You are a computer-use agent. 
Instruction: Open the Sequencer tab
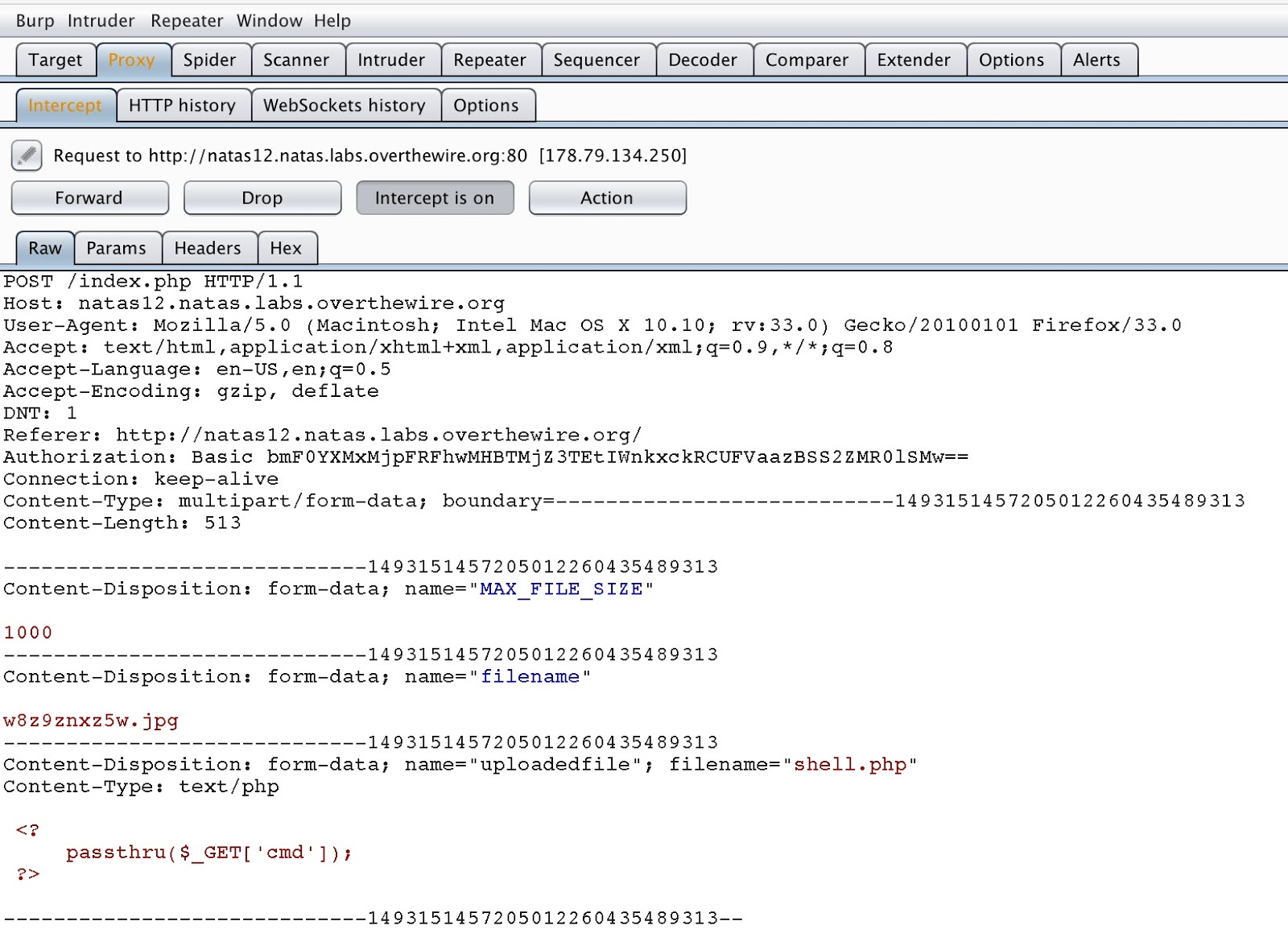tap(597, 60)
